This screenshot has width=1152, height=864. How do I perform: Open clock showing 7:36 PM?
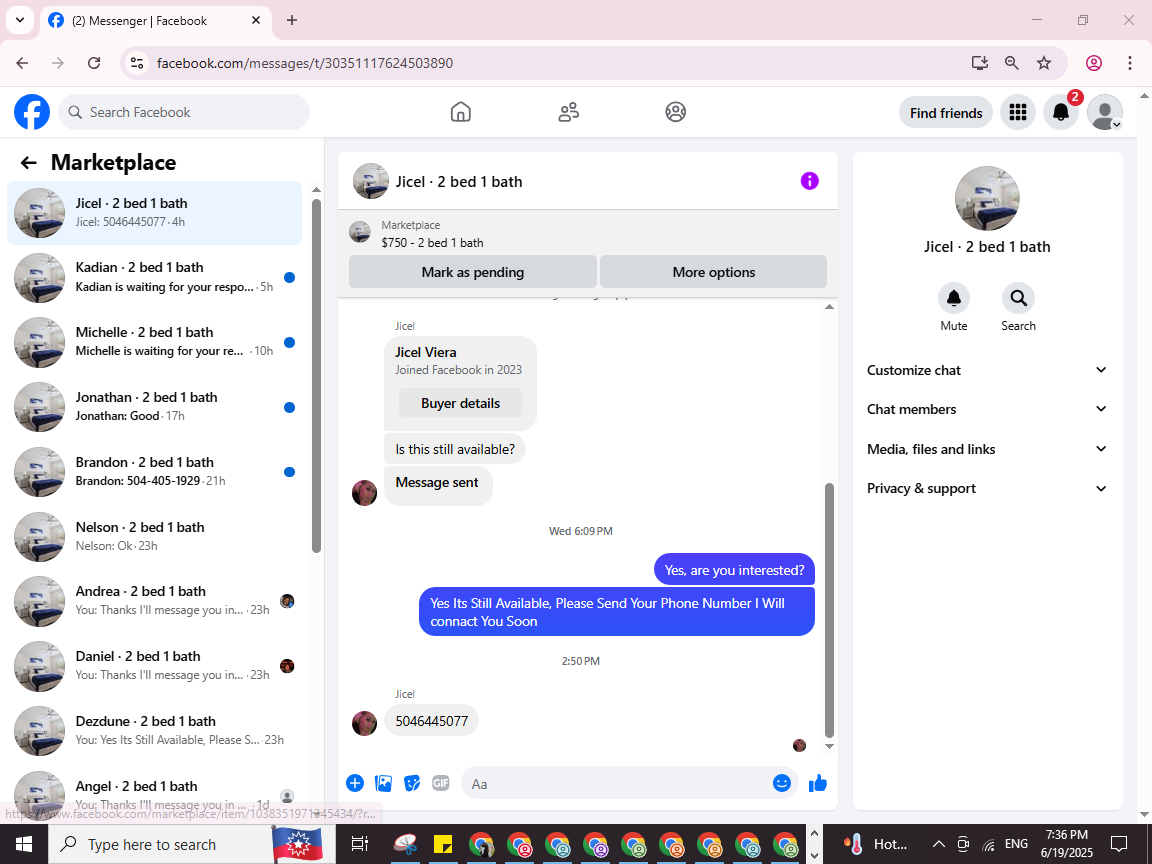pos(1066,843)
